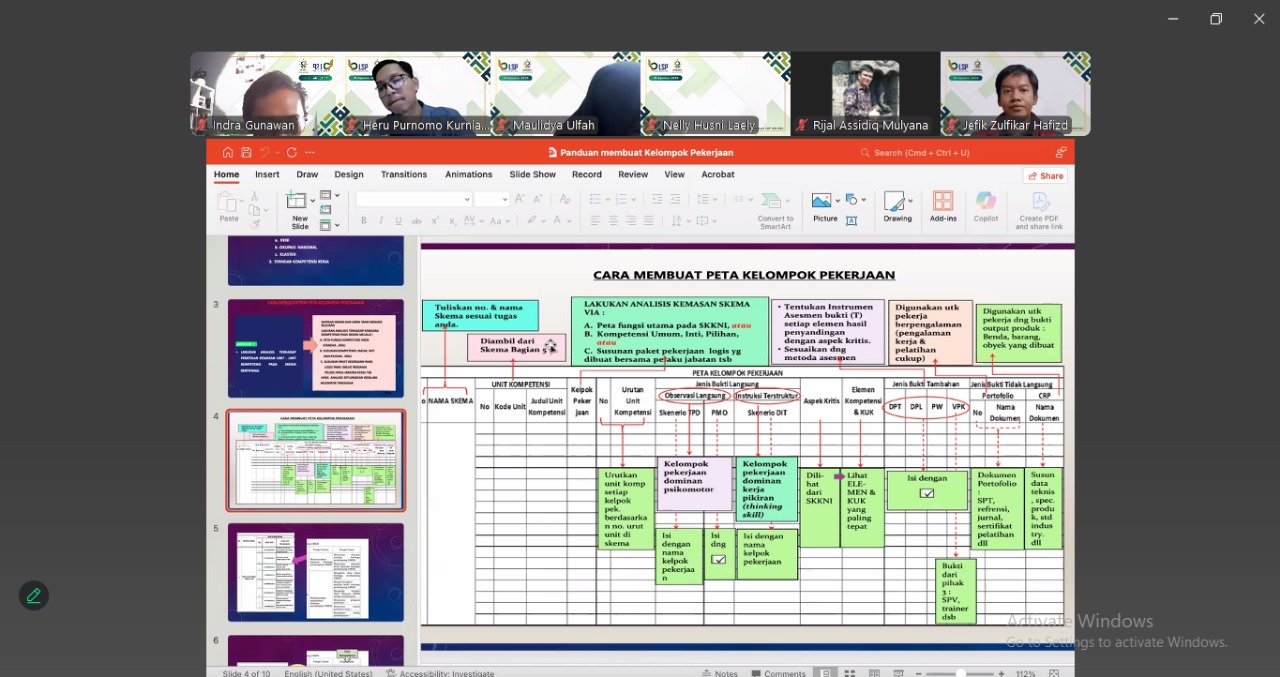
Task: Open the Copilot tool
Action: coord(986,206)
